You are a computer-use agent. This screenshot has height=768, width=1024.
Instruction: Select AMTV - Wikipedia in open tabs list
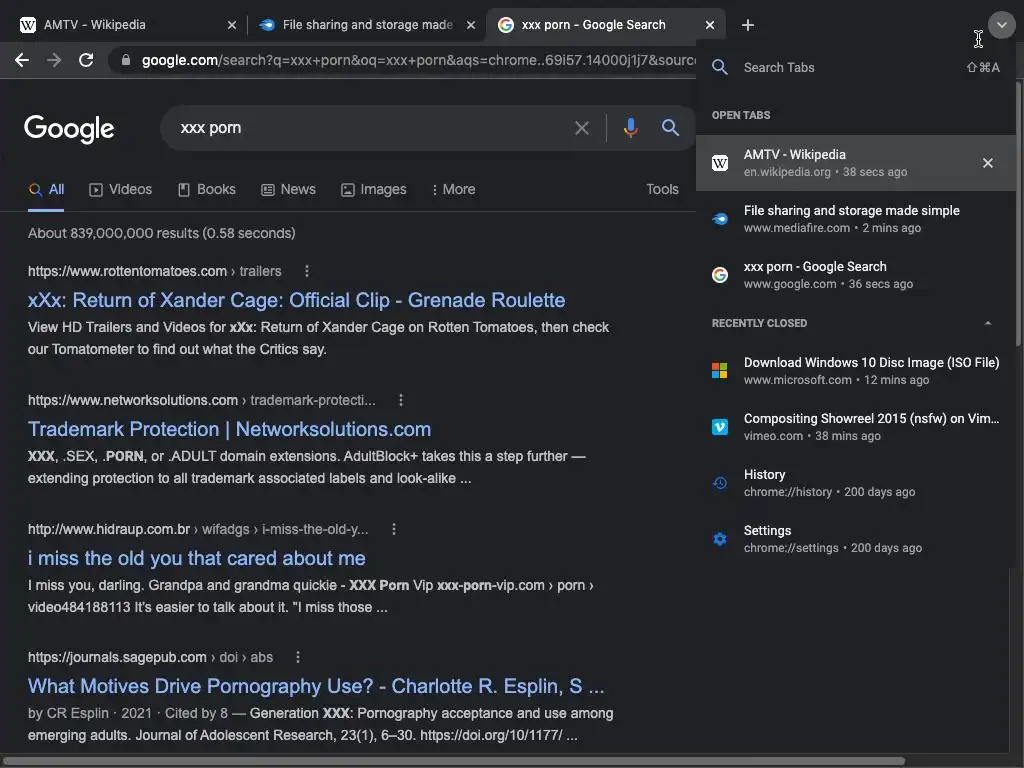[856, 163]
